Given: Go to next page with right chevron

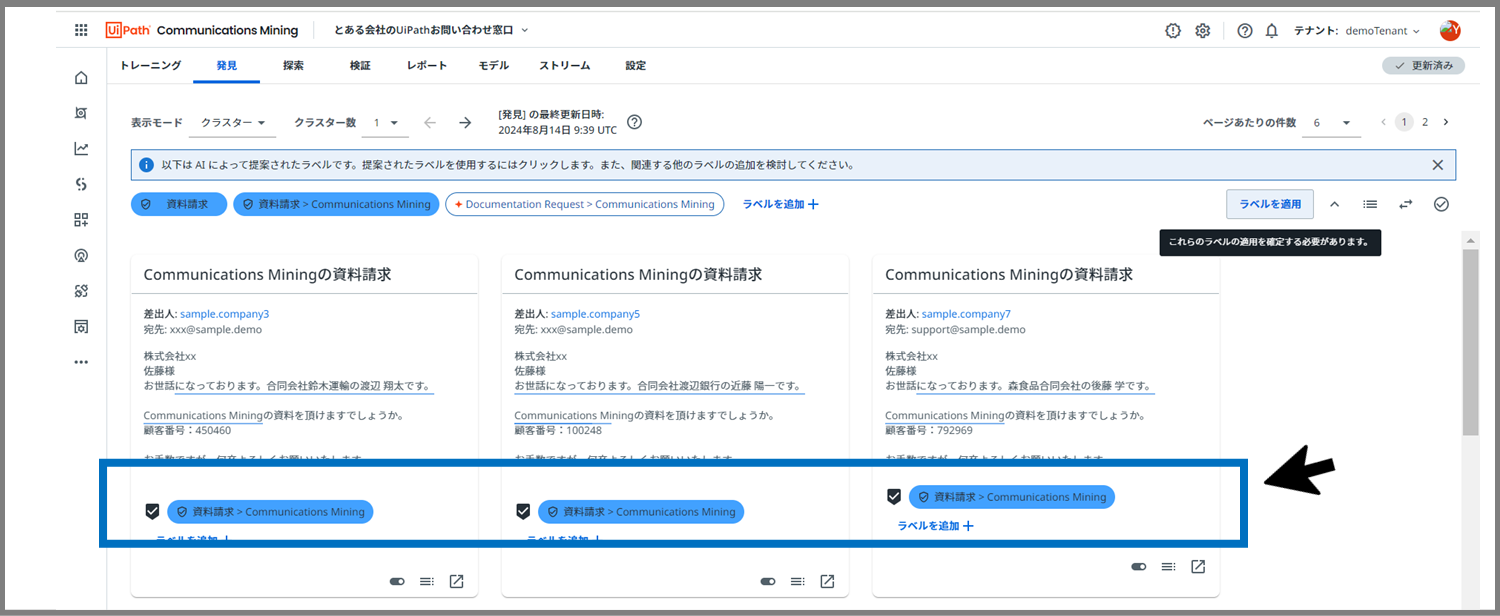Looking at the screenshot, I should point(1445,122).
